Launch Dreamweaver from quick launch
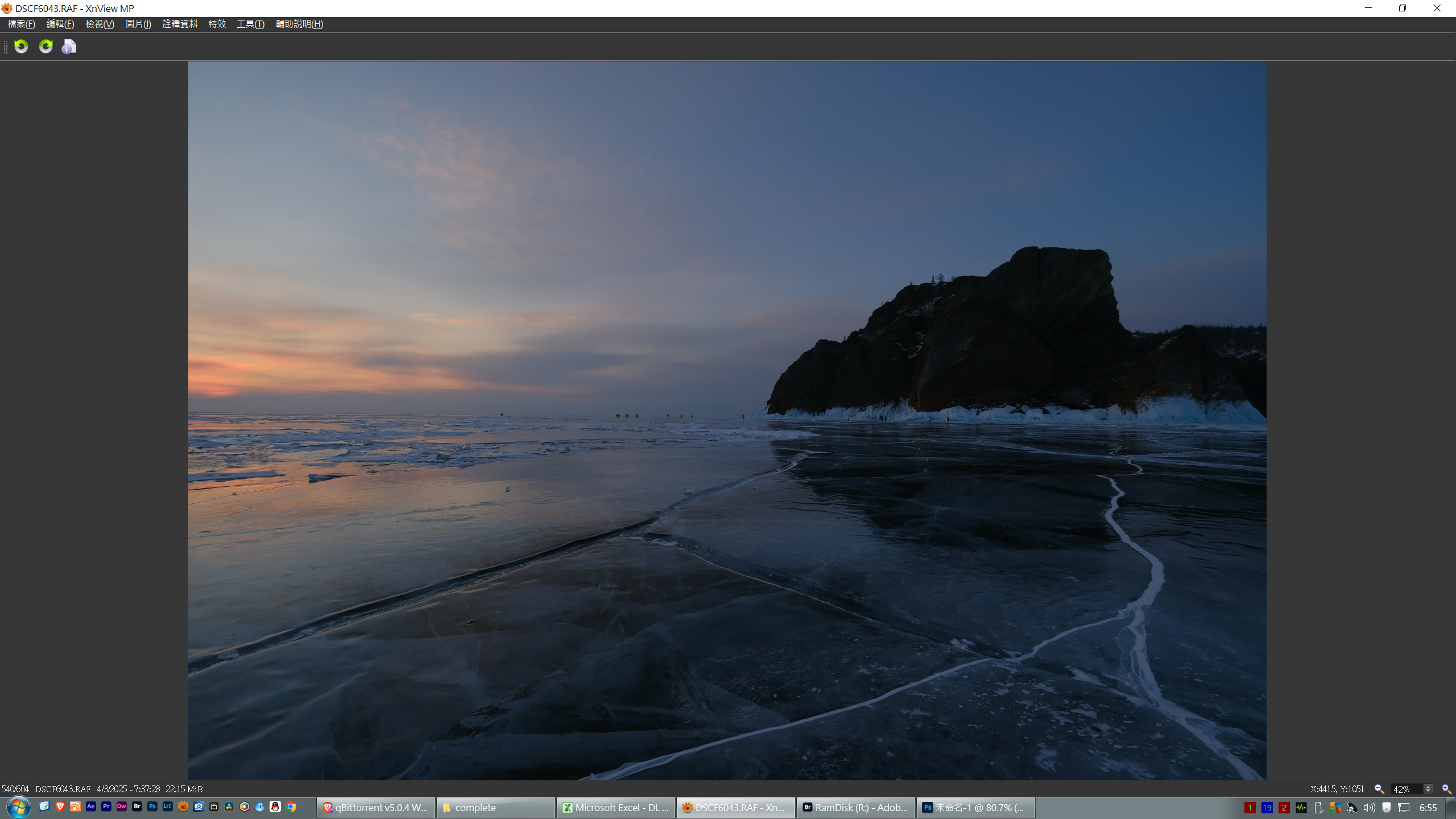Screen dimensions: 1456x819 tap(121, 806)
